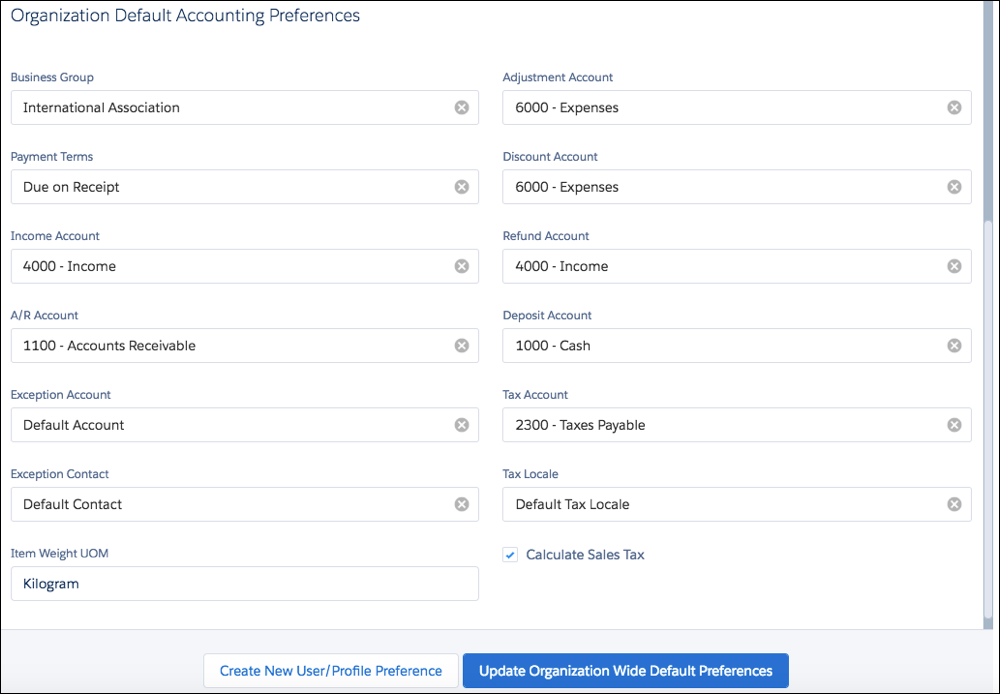Clear the A/R Account field value
The width and height of the screenshot is (1000, 694).
coord(462,346)
